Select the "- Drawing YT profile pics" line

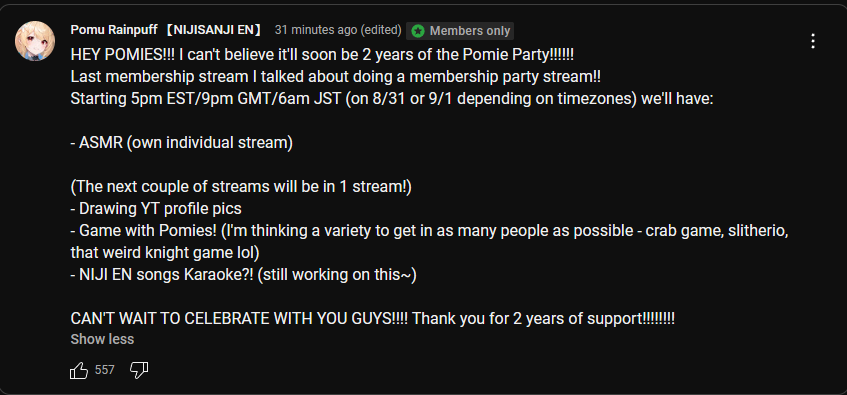(x=156, y=209)
